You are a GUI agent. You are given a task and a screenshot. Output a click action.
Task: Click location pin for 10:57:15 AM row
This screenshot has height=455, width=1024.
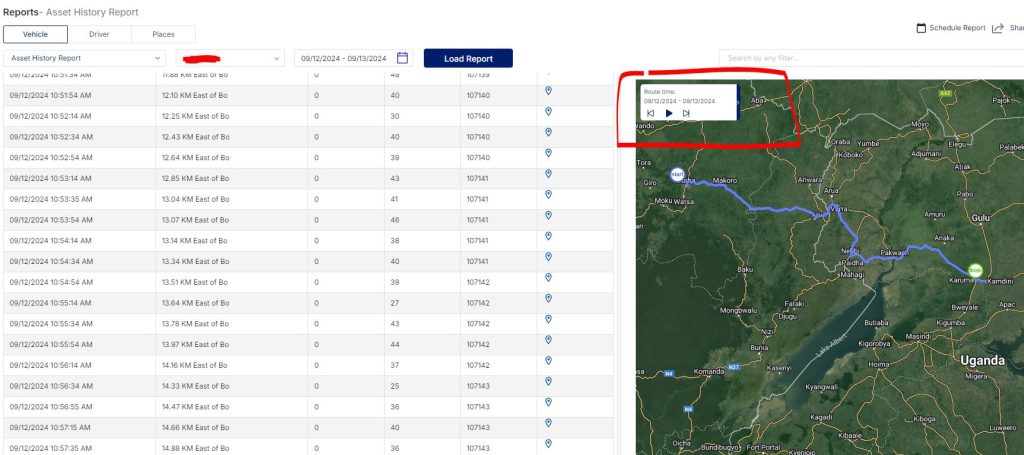click(x=548, y=422)
